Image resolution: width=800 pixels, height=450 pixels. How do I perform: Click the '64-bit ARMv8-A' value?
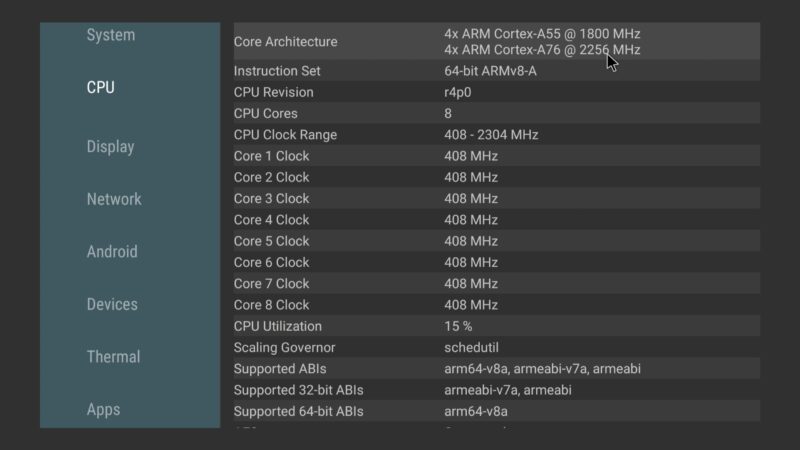(490, 71)
